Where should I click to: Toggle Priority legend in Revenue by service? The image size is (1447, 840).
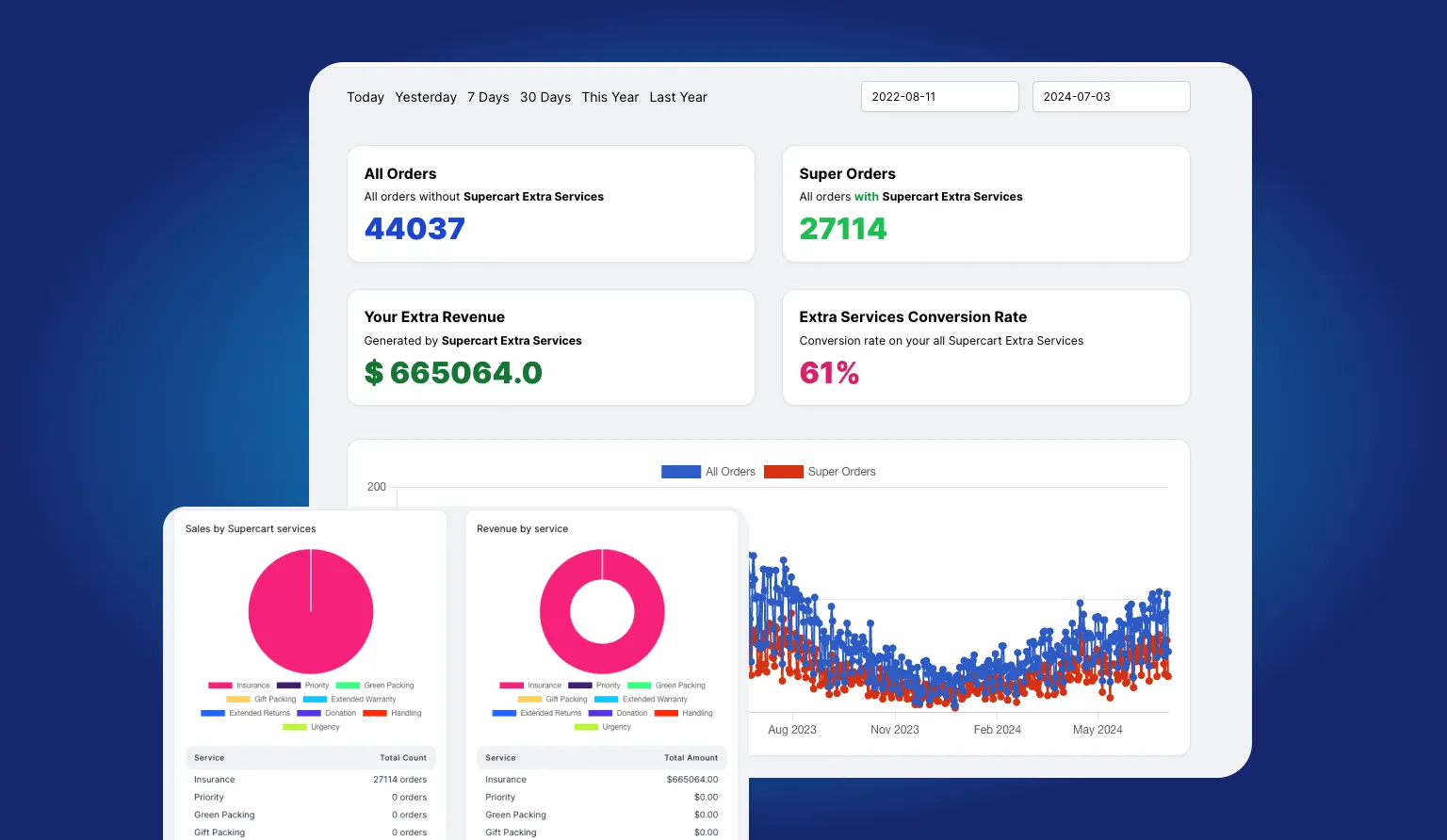[594, 686]
